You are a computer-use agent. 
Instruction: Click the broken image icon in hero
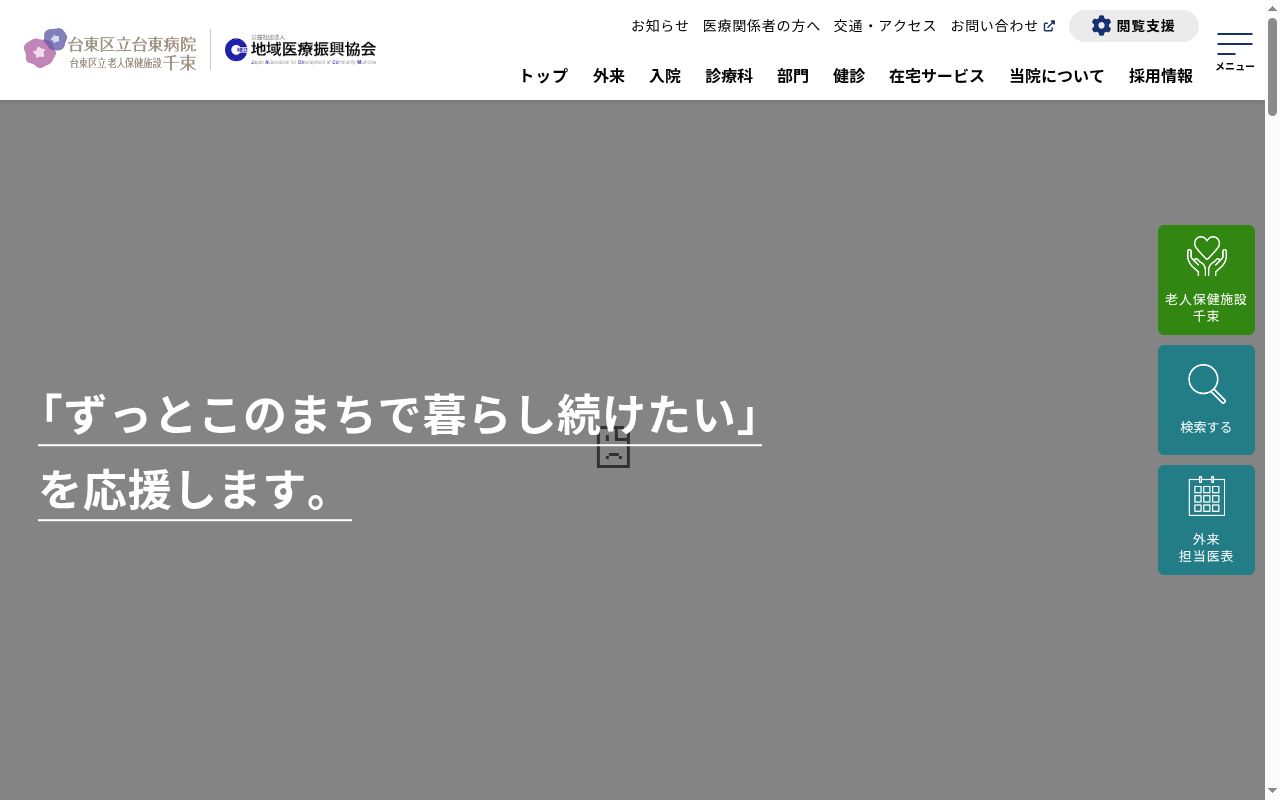613,447
